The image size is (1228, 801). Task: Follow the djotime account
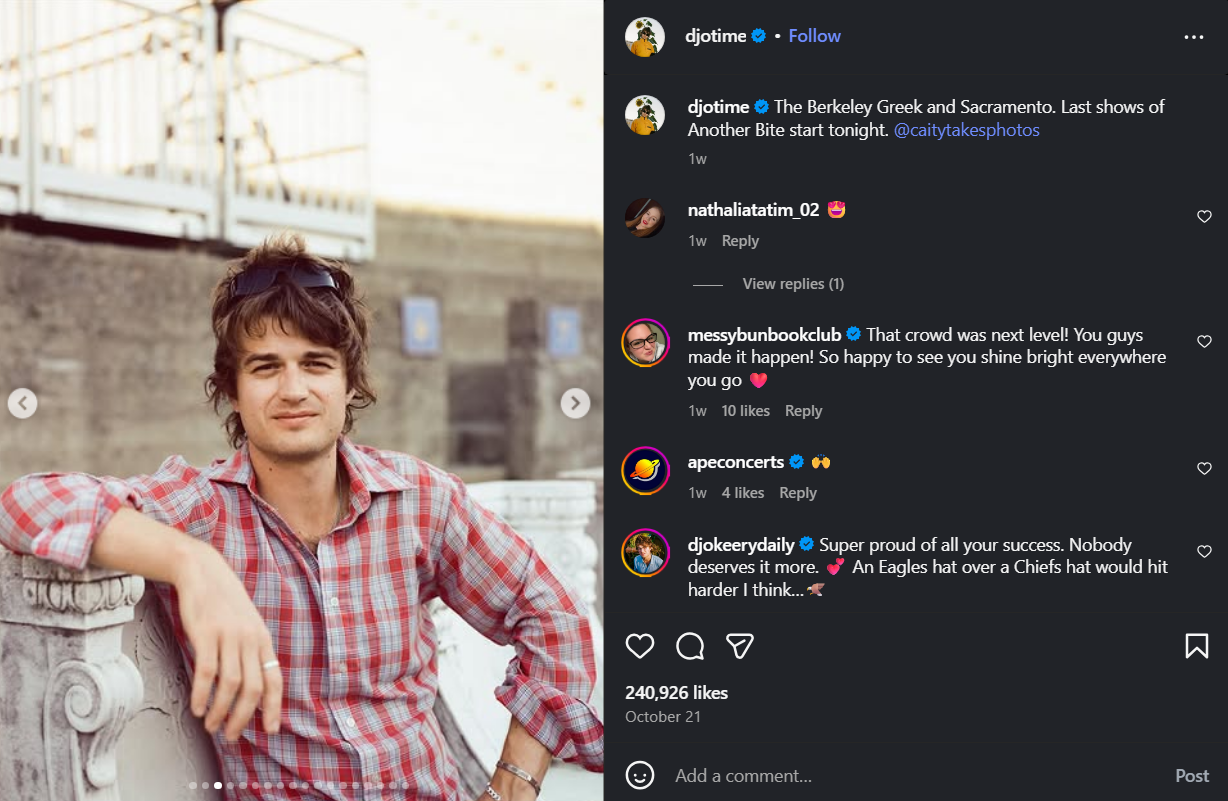pyautogui.click(x=814, y=36)
